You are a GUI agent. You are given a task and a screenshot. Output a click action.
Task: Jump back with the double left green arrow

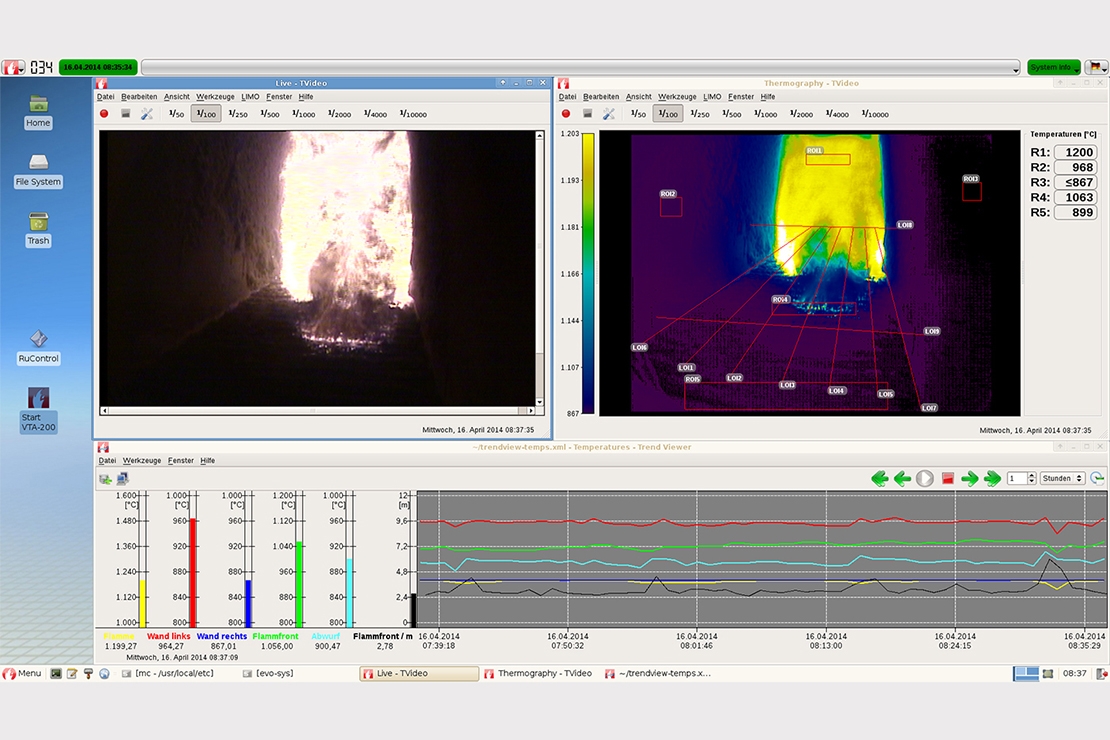click(879, 479)
